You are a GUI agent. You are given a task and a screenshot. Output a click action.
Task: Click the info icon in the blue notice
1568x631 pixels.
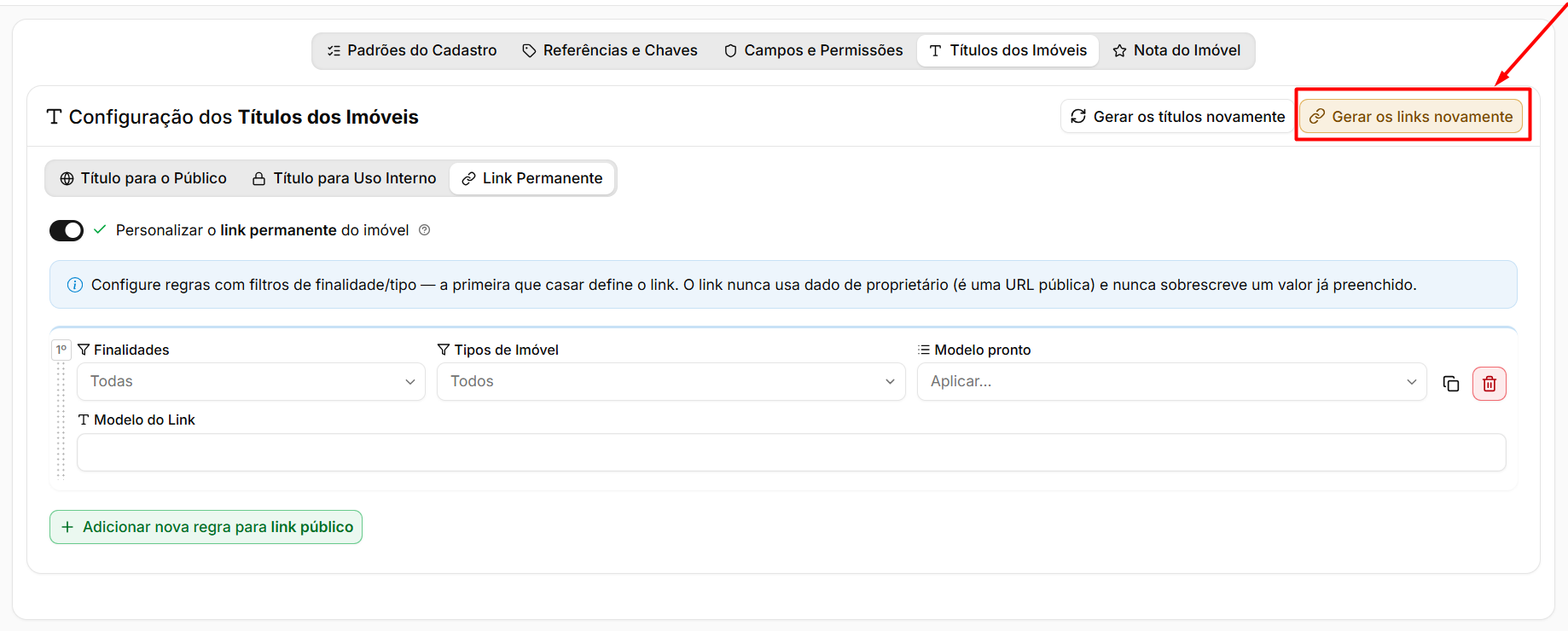pos(75,285)
